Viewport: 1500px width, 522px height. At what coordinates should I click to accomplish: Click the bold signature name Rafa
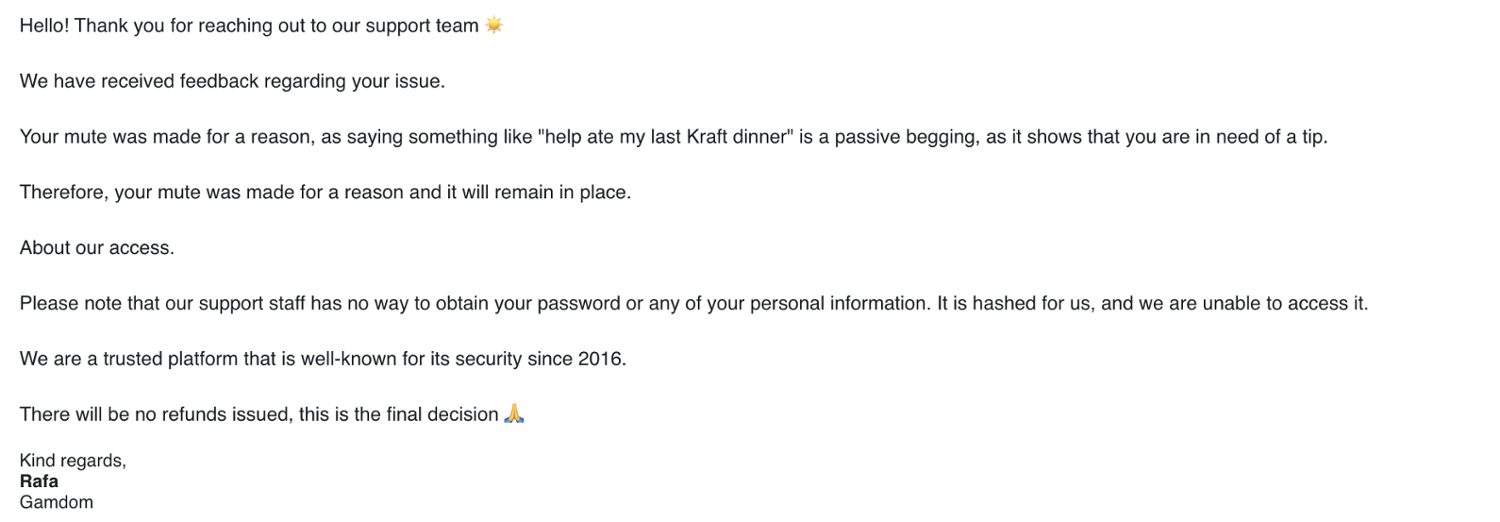coord(39,481)
